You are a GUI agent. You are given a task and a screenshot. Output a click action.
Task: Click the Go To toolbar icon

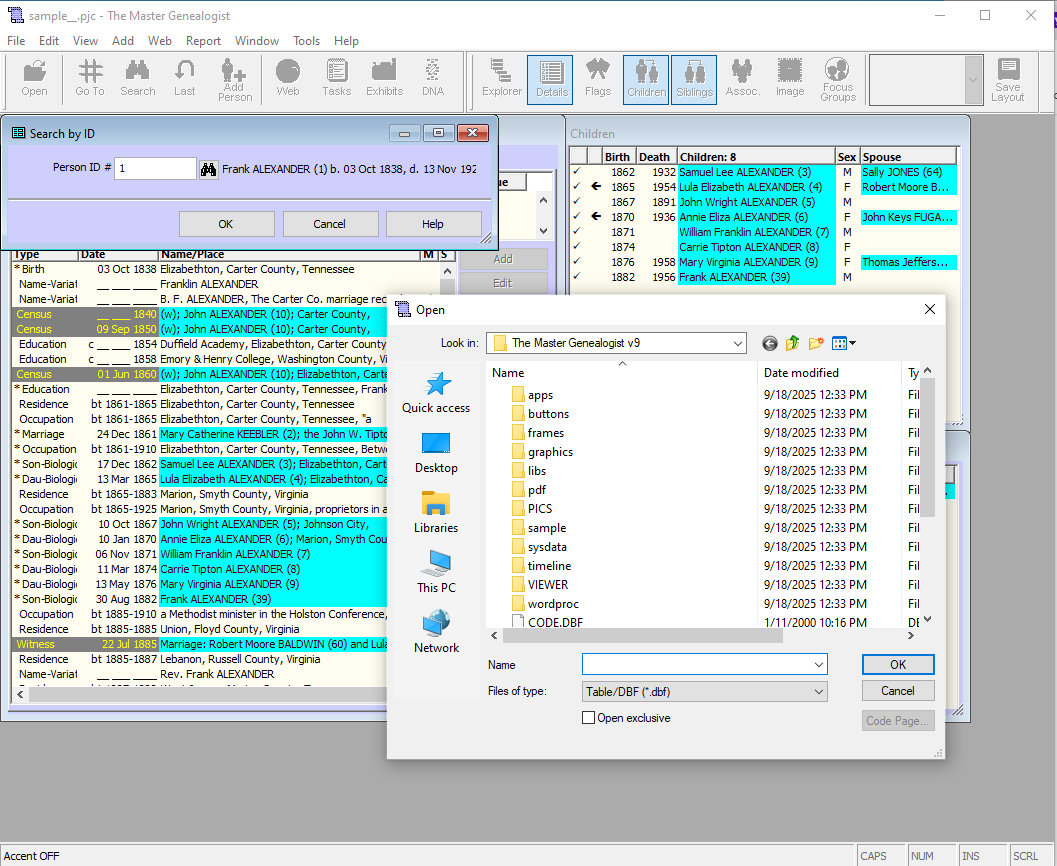coord(90,77)
